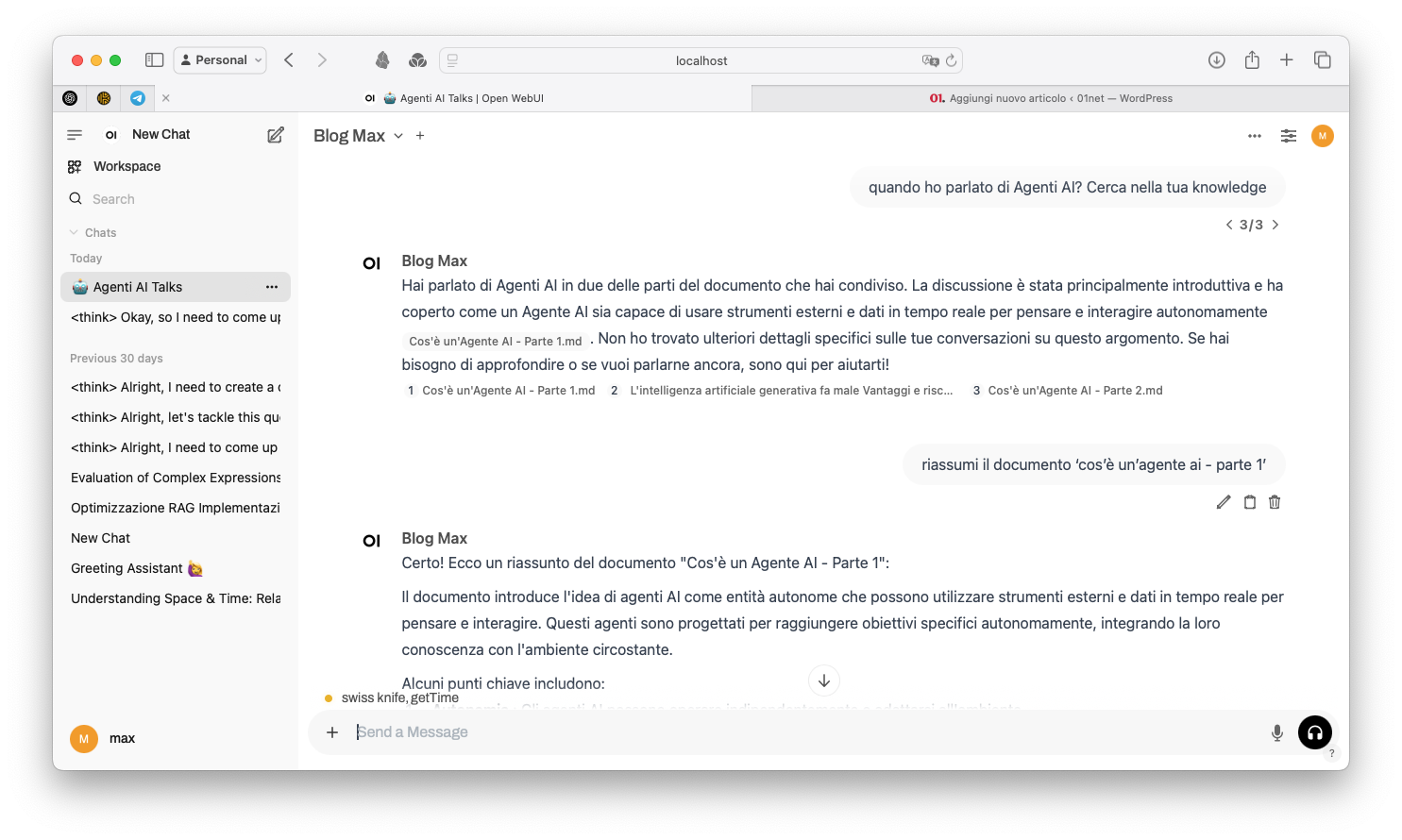Open the '<think> Alright, I need to create a' chat
This screenshot has width=1402, height=840.
point(176,387)
